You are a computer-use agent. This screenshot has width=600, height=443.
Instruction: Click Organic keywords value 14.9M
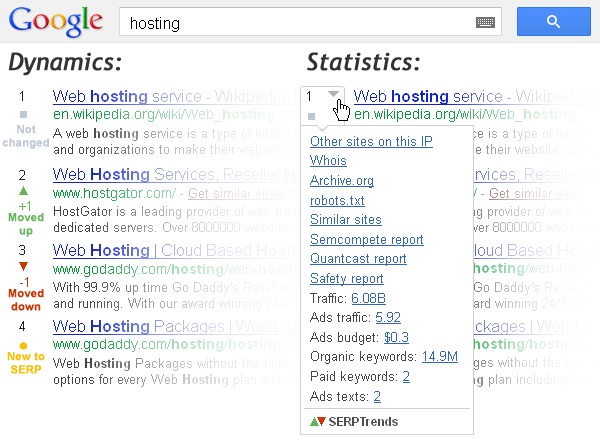pyautogui.click(x=440, y=357)
